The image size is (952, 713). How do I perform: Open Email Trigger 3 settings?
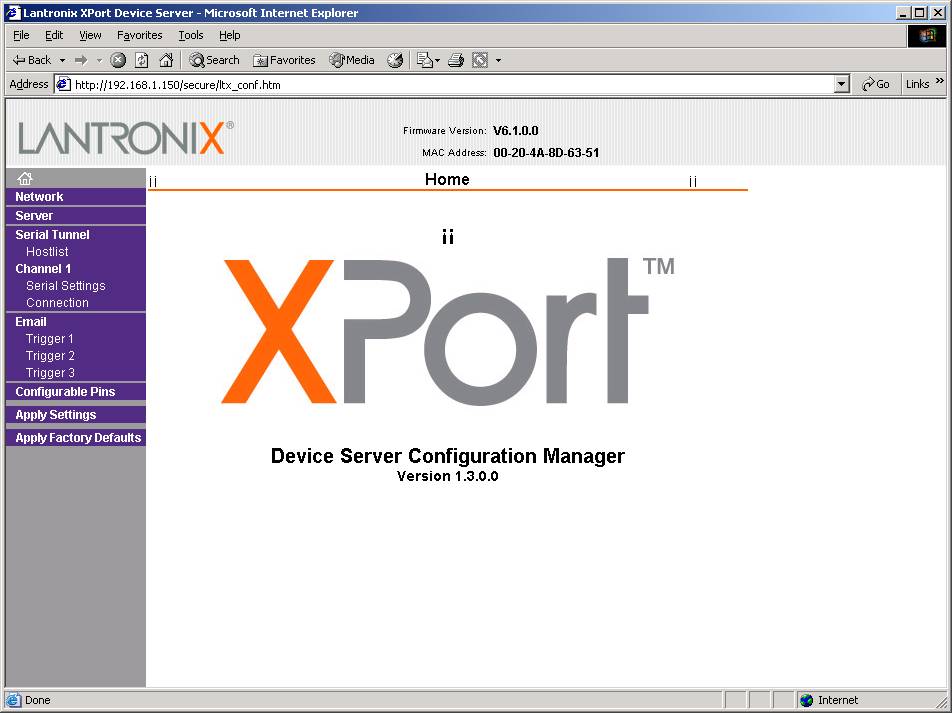point(50,373)
